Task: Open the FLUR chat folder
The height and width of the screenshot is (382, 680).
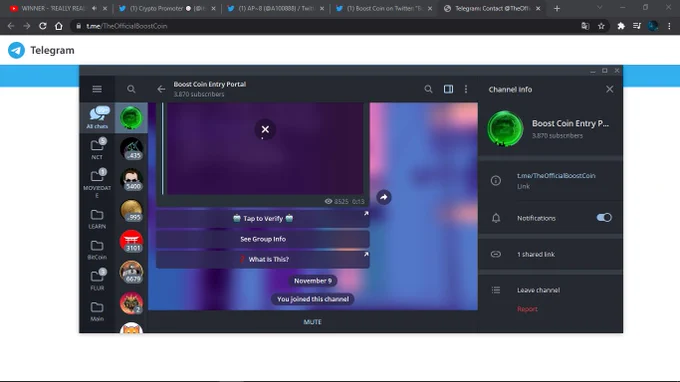Action: 97,280
